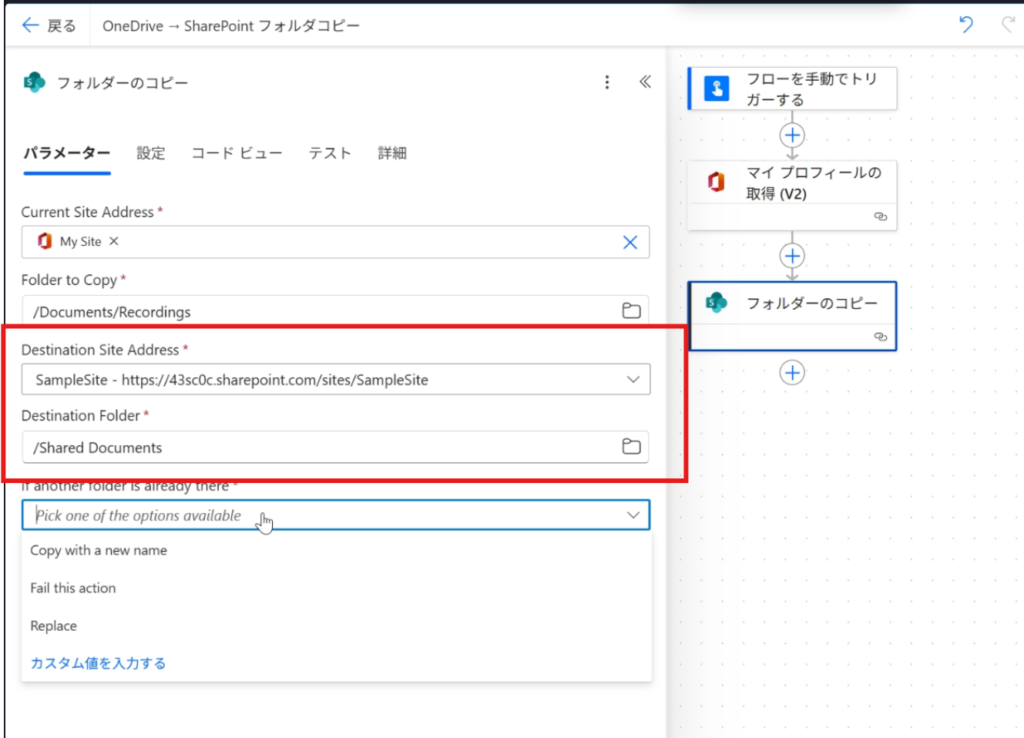Click the back arrow labeled 戻る
1024x738 pixels.
pos(48,25)
